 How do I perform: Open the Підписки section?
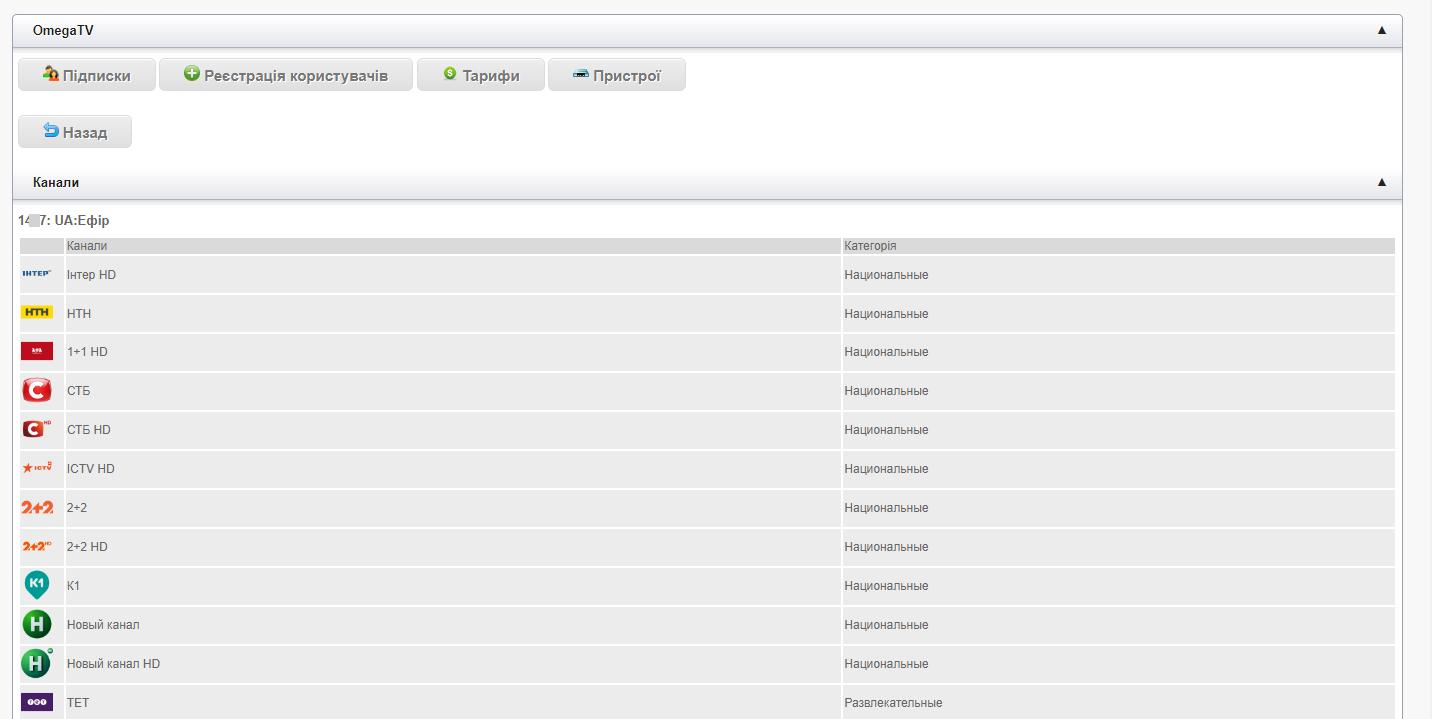87,75
